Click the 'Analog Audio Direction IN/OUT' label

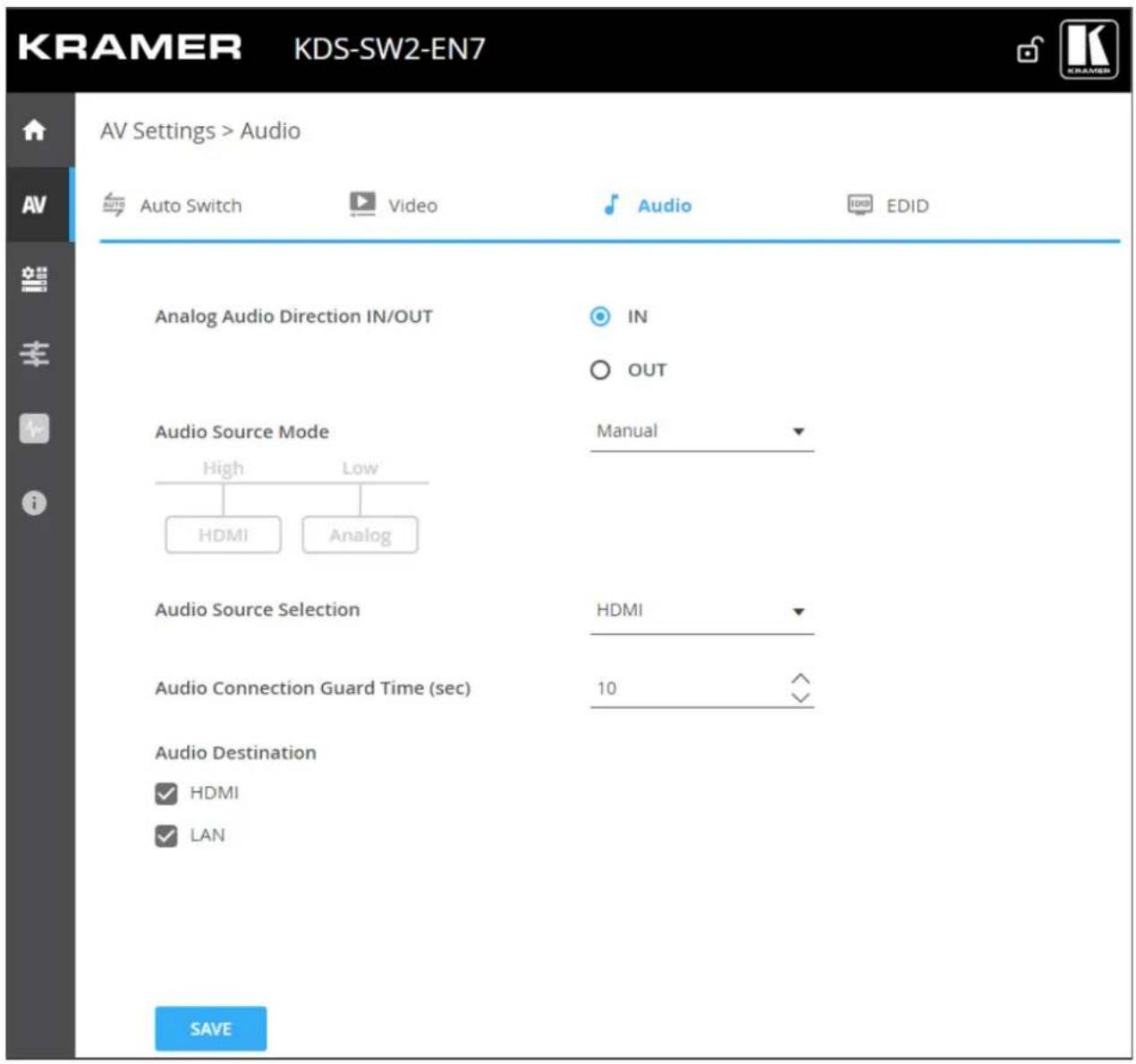point(293,317)
